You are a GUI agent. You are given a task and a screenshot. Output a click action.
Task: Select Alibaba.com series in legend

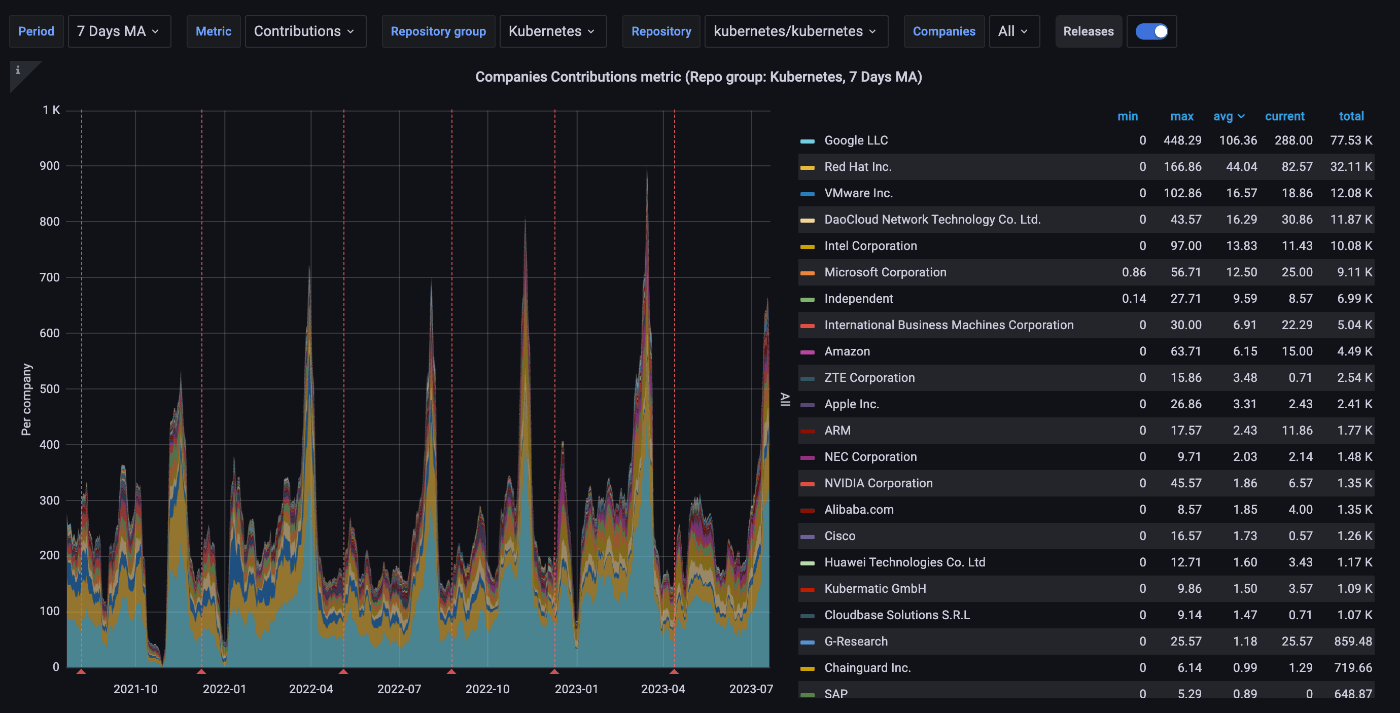pyautogui.click(x=858, y=510)
